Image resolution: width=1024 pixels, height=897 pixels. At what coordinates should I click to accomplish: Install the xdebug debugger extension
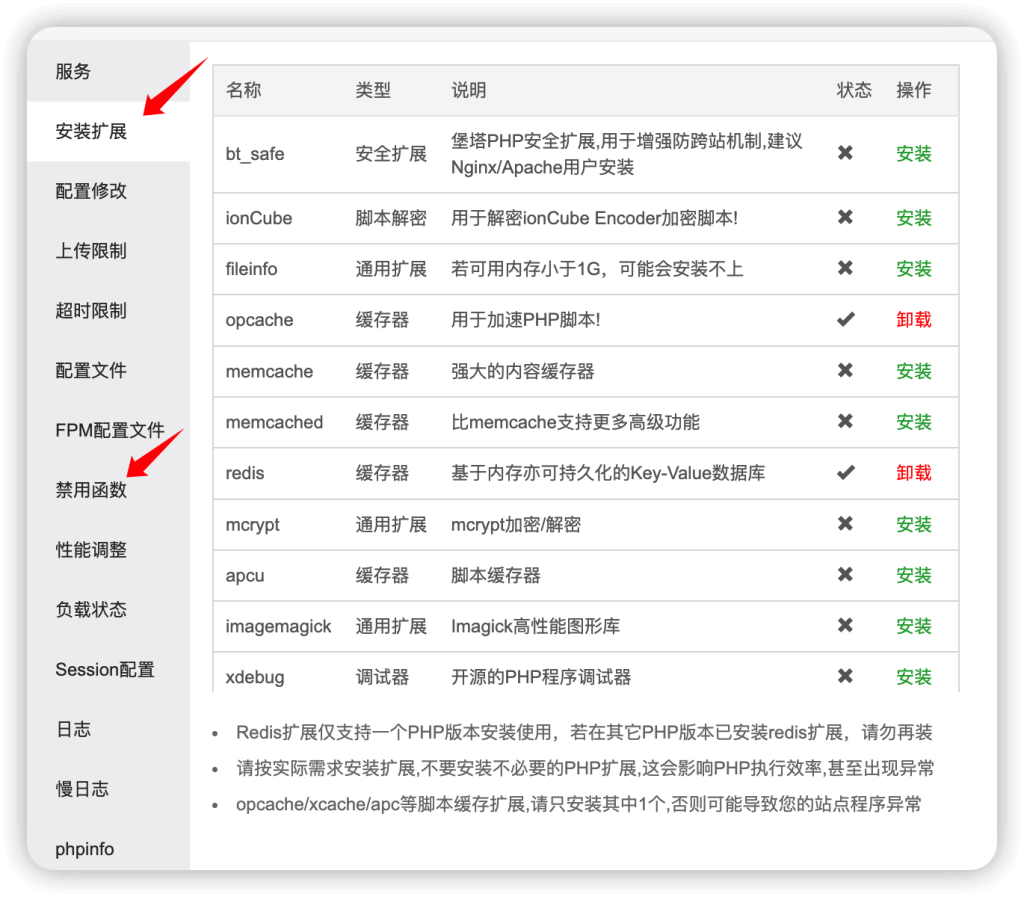(913, 677)
